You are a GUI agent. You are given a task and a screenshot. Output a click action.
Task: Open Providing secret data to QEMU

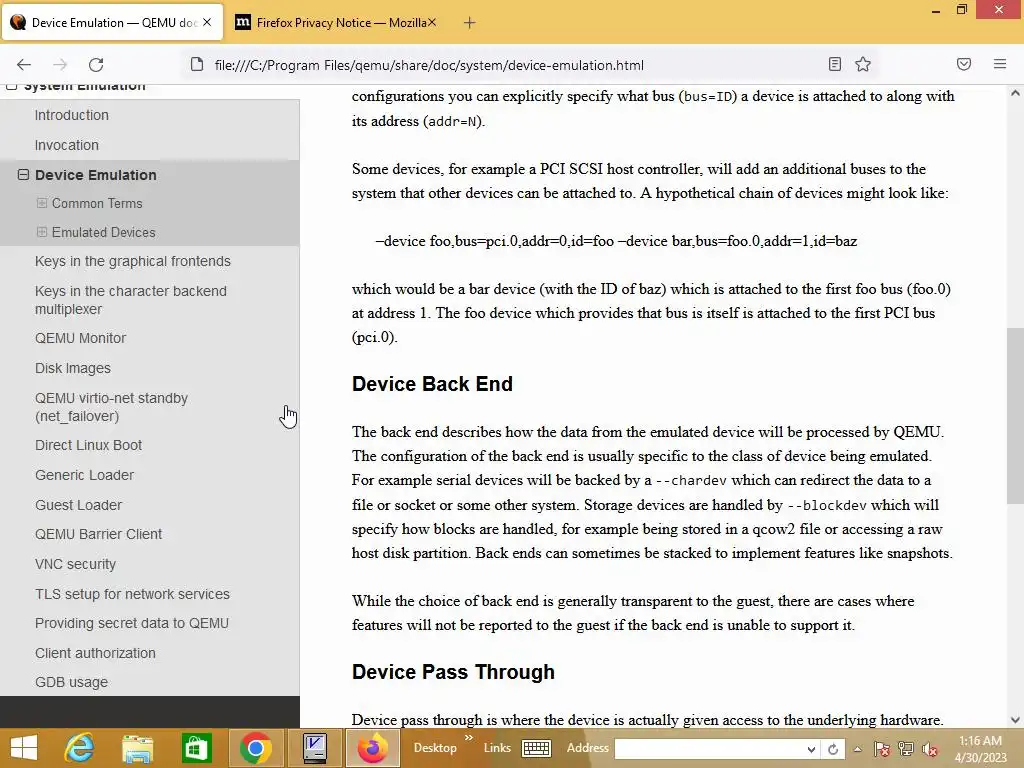click(132, 623)
